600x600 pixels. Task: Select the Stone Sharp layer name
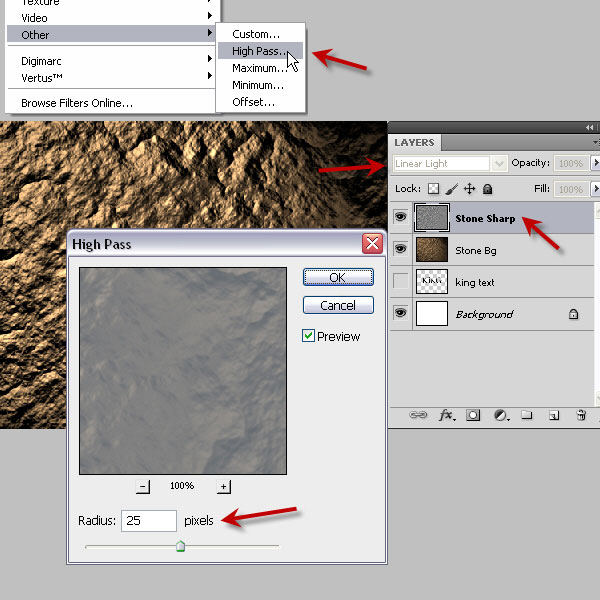pos(485,218)
